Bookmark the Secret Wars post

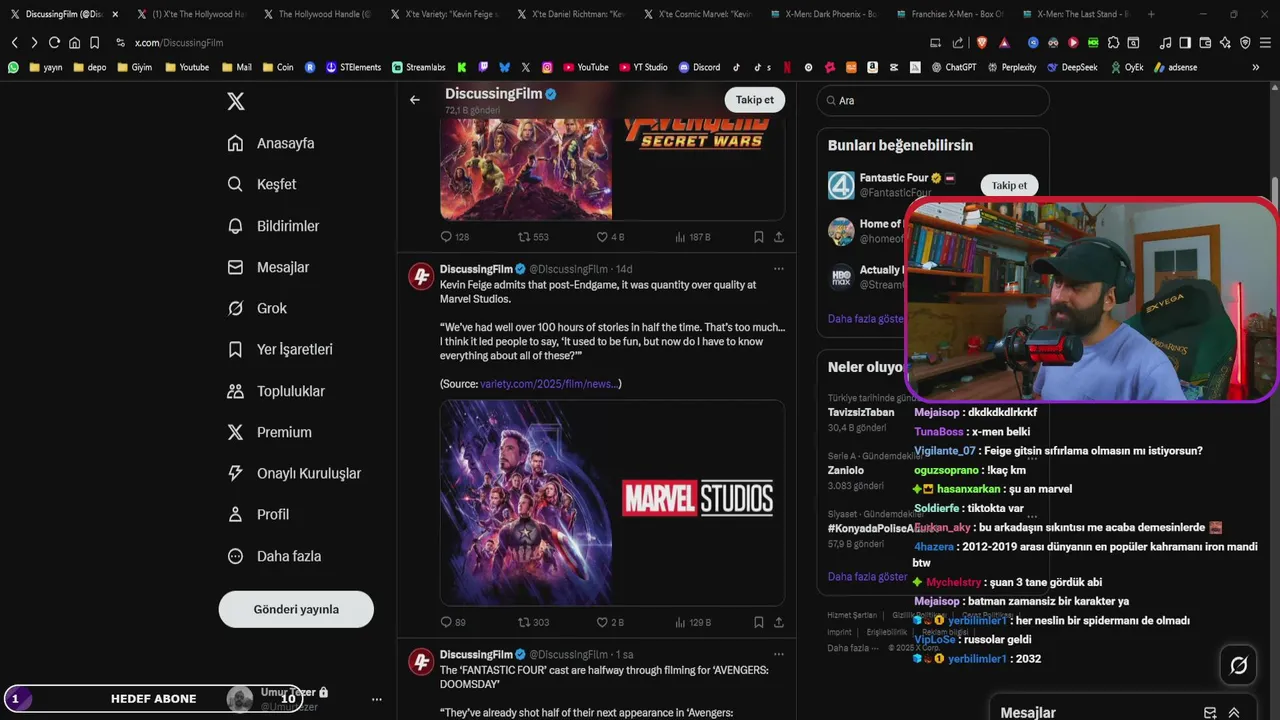[759, 237]
